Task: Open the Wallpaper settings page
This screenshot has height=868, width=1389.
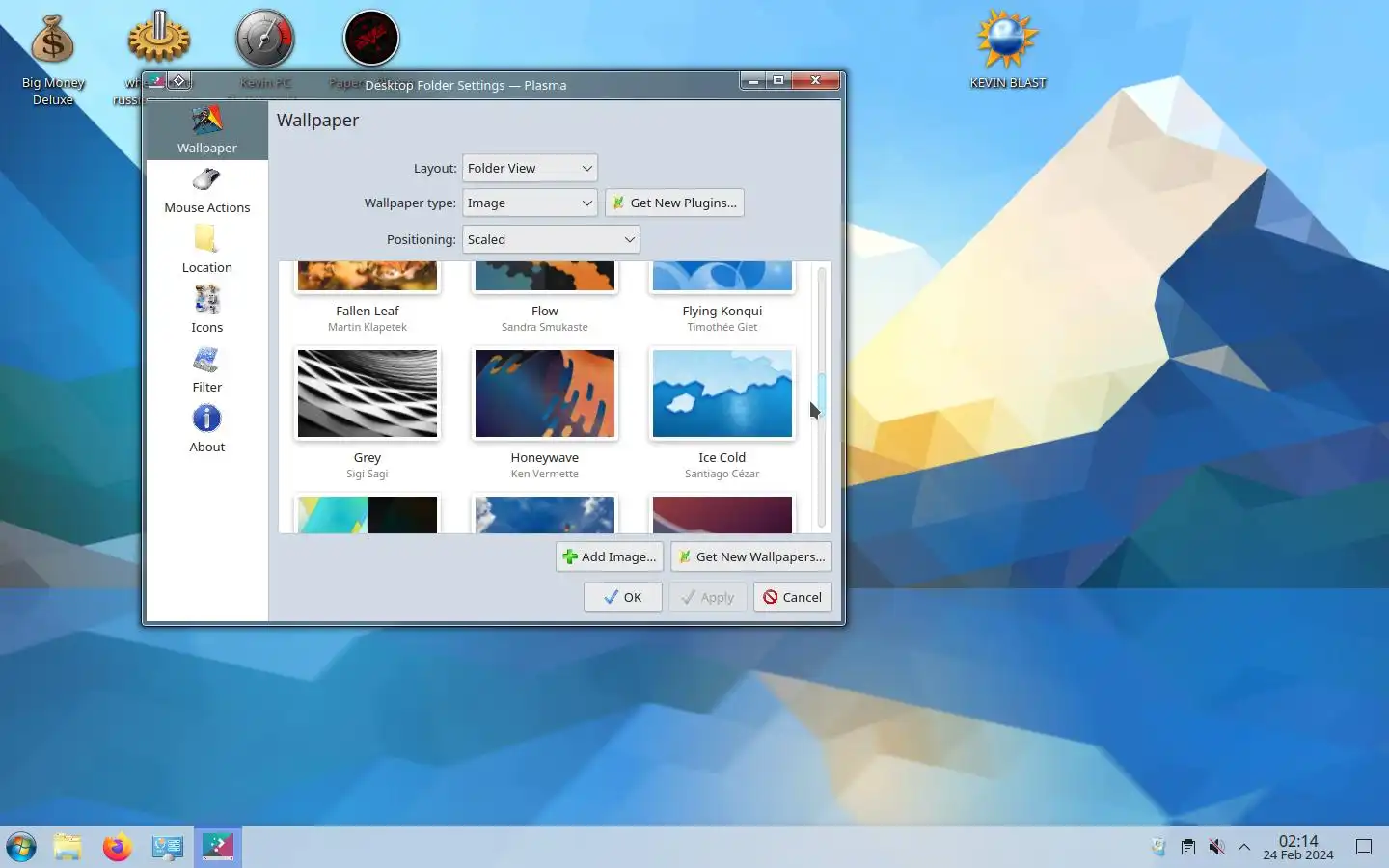Action: tap(206, 130)
